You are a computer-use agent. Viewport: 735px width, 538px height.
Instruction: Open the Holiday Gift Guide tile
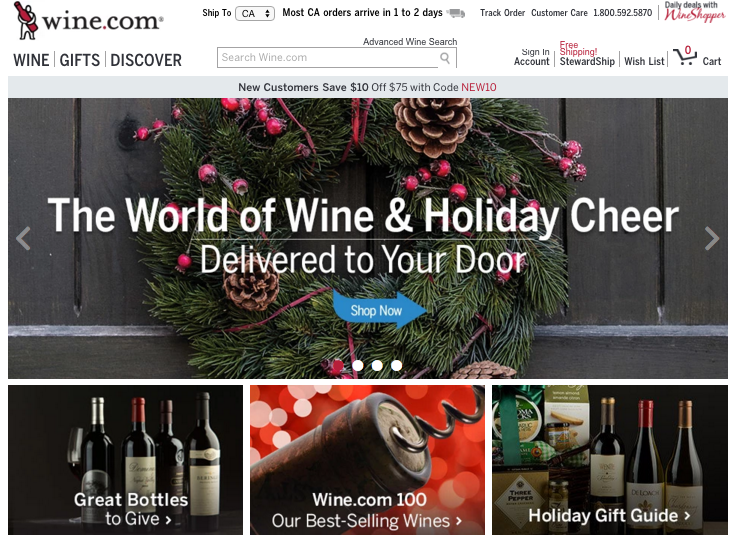609,460
